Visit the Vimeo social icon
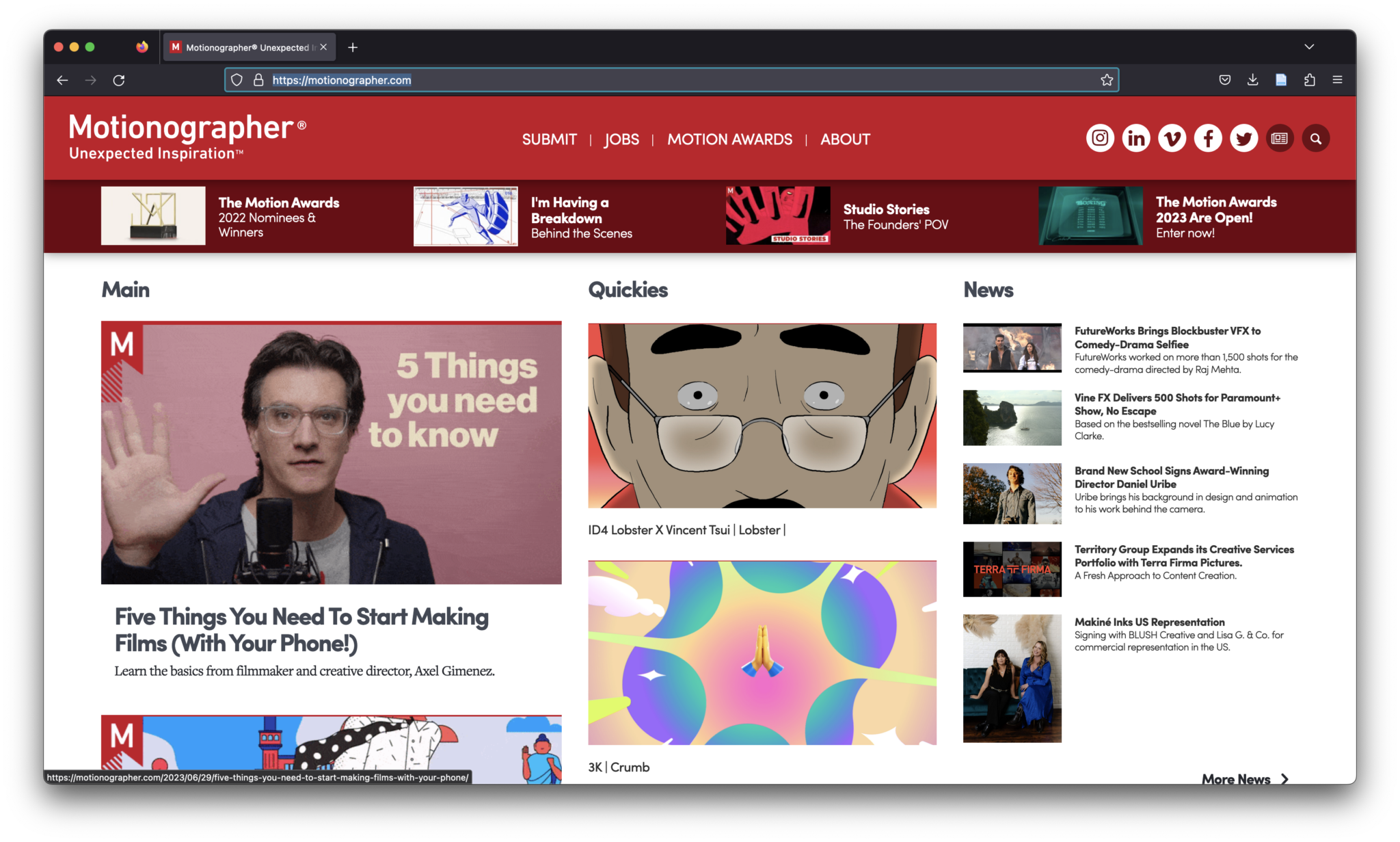This screenshot has width=1400, height=842. pos(1172,139)
